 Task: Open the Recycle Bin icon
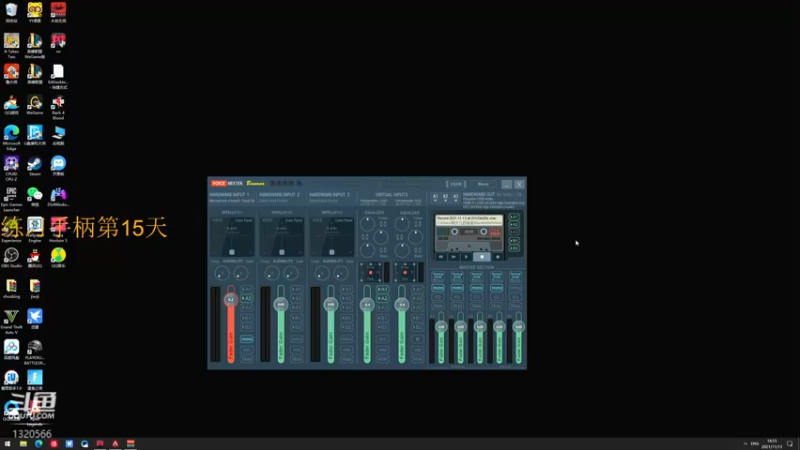pyautogui.click(x=11, y=13)
